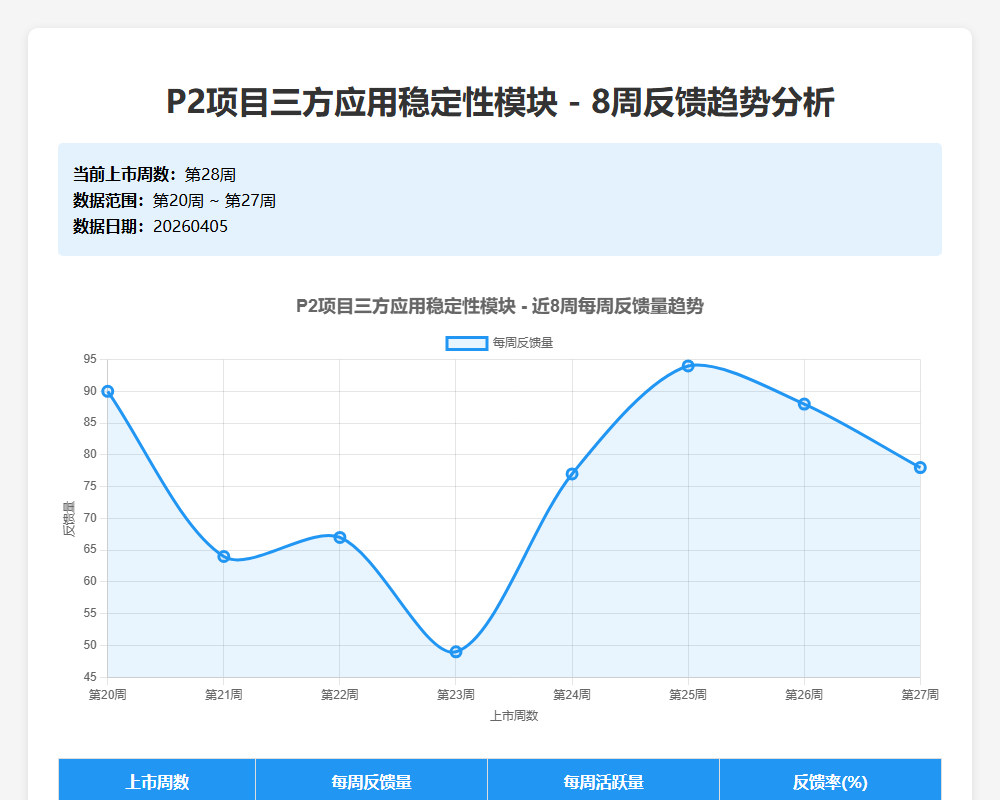Click the 第27周 data point at 78
This screenshot has height=800, width=1000.
920,468
